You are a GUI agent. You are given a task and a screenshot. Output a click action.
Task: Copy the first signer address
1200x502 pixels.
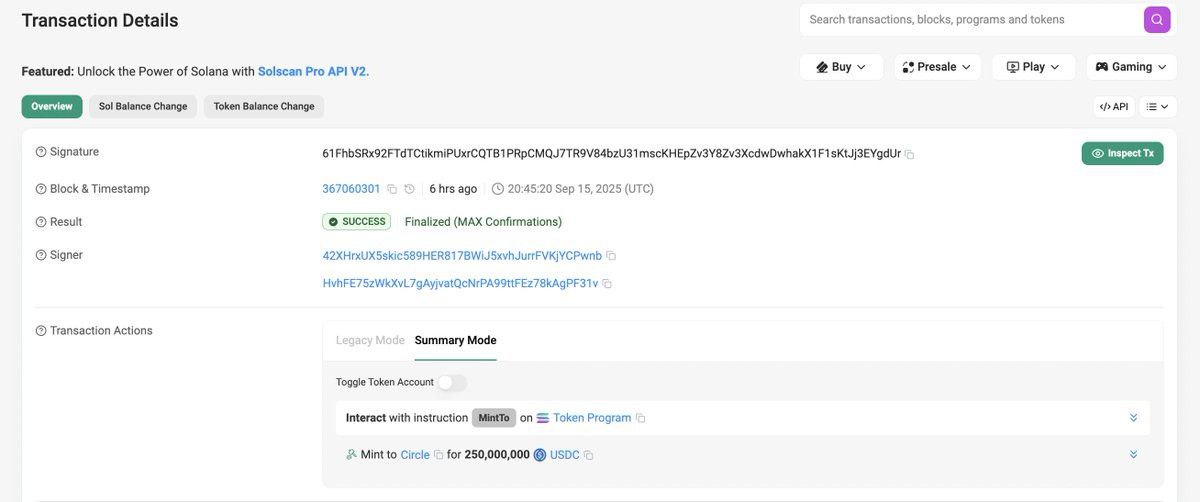tap(611, 256)
